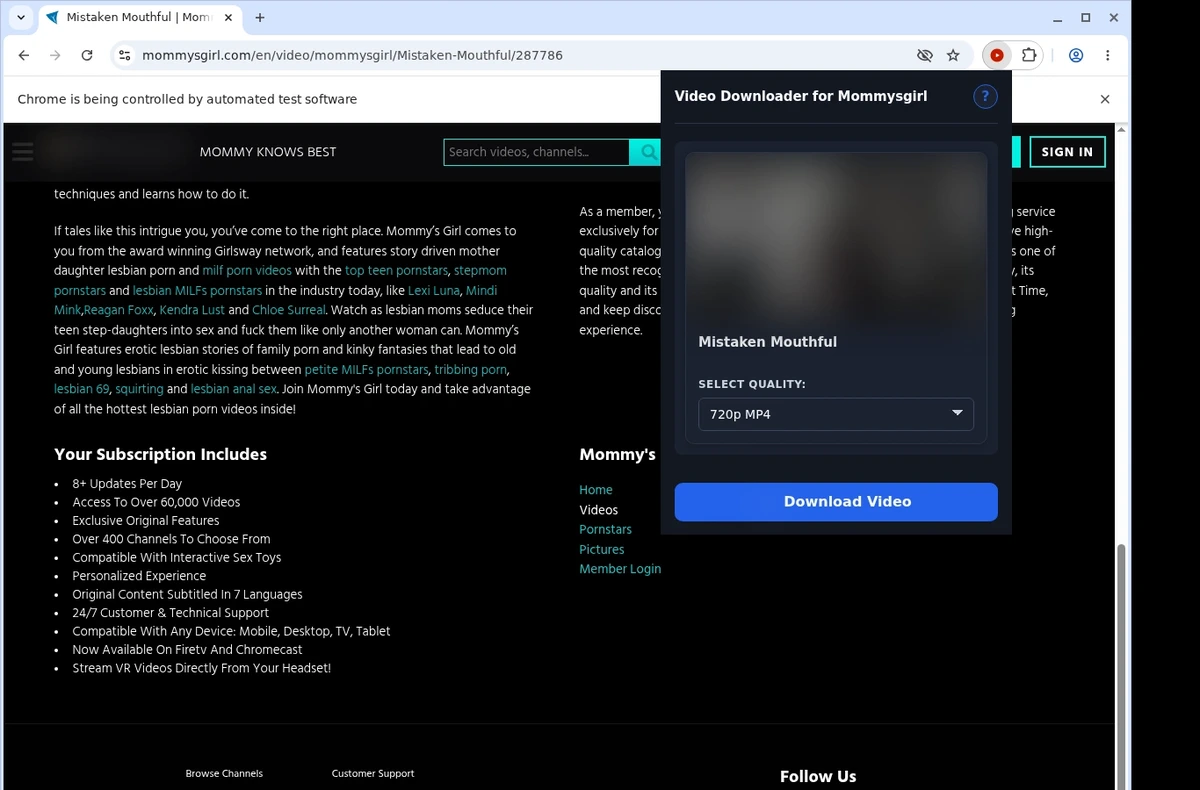This screenshot has width=1200, height=790.
Task: Dismiss the automated test software infobar
Action: click(1105, 99)
